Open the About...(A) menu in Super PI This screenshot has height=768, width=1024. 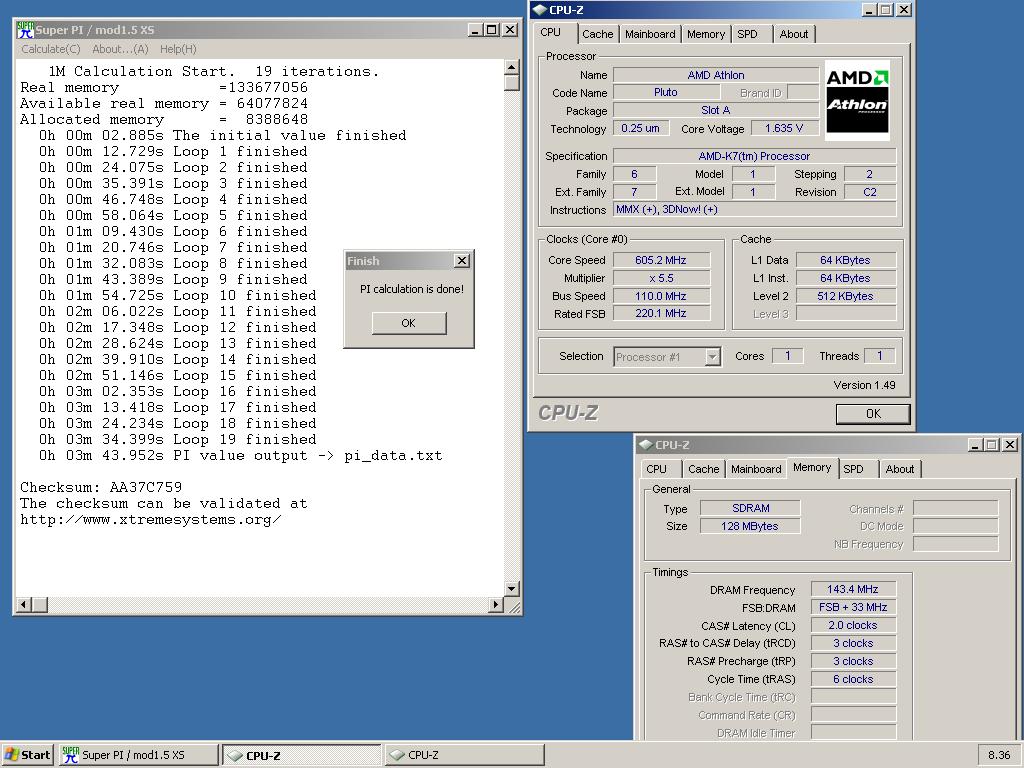120,49
